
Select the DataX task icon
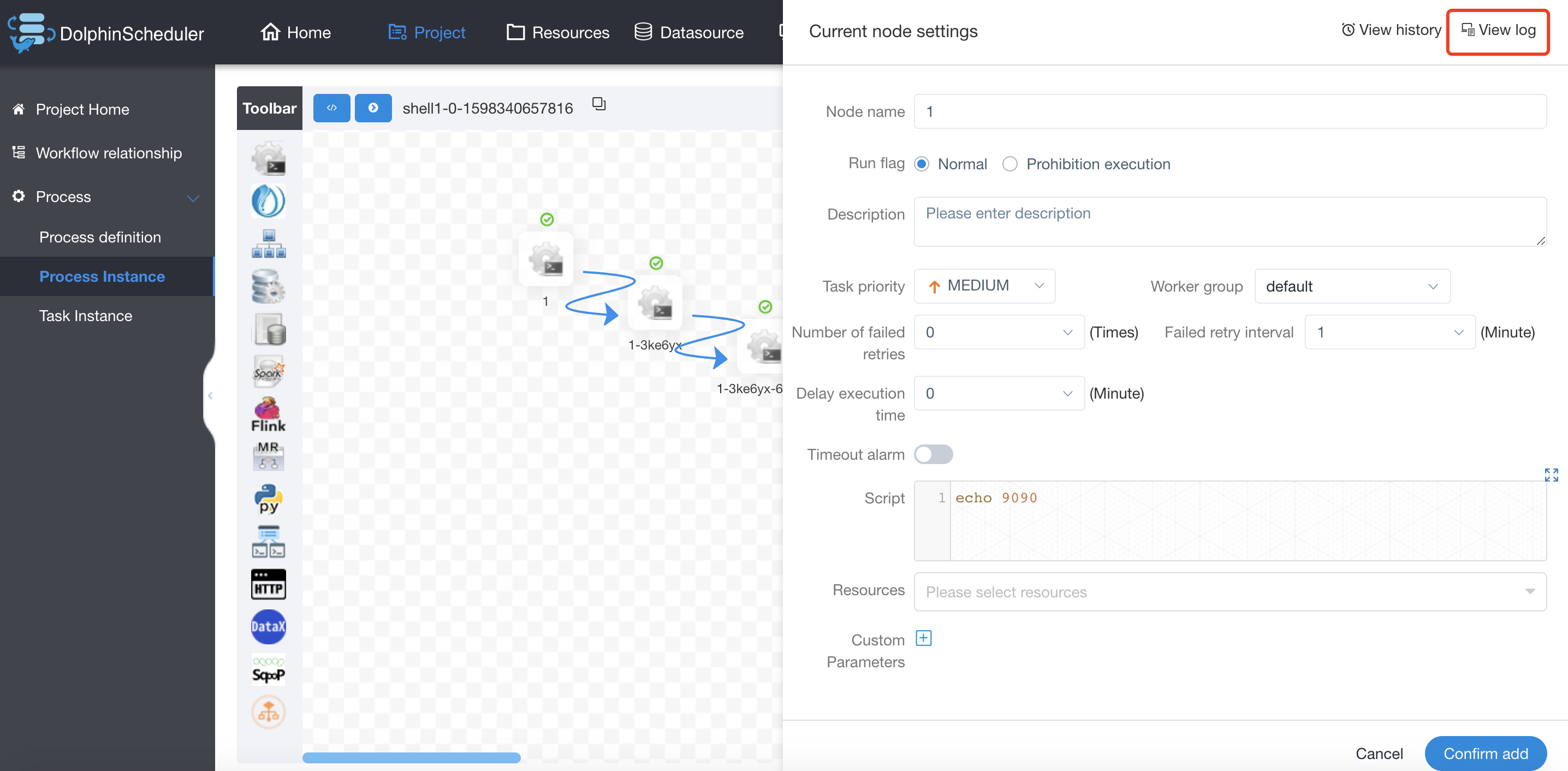pos(269,626)
